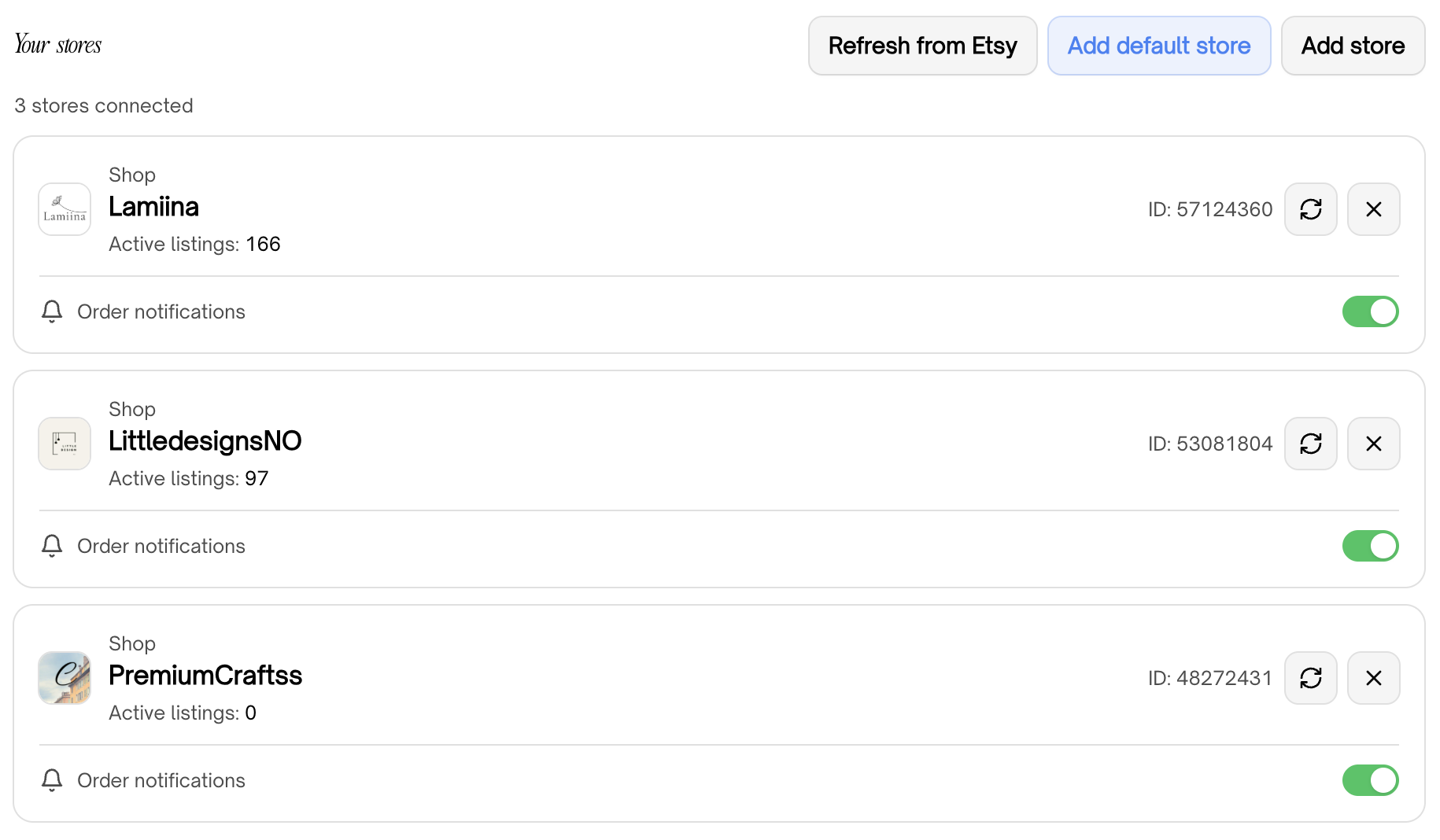Open the PremiumCraftss shop avatar
Image resolution: width=1440 pixels, height=840 pixels.
[65, 678]
